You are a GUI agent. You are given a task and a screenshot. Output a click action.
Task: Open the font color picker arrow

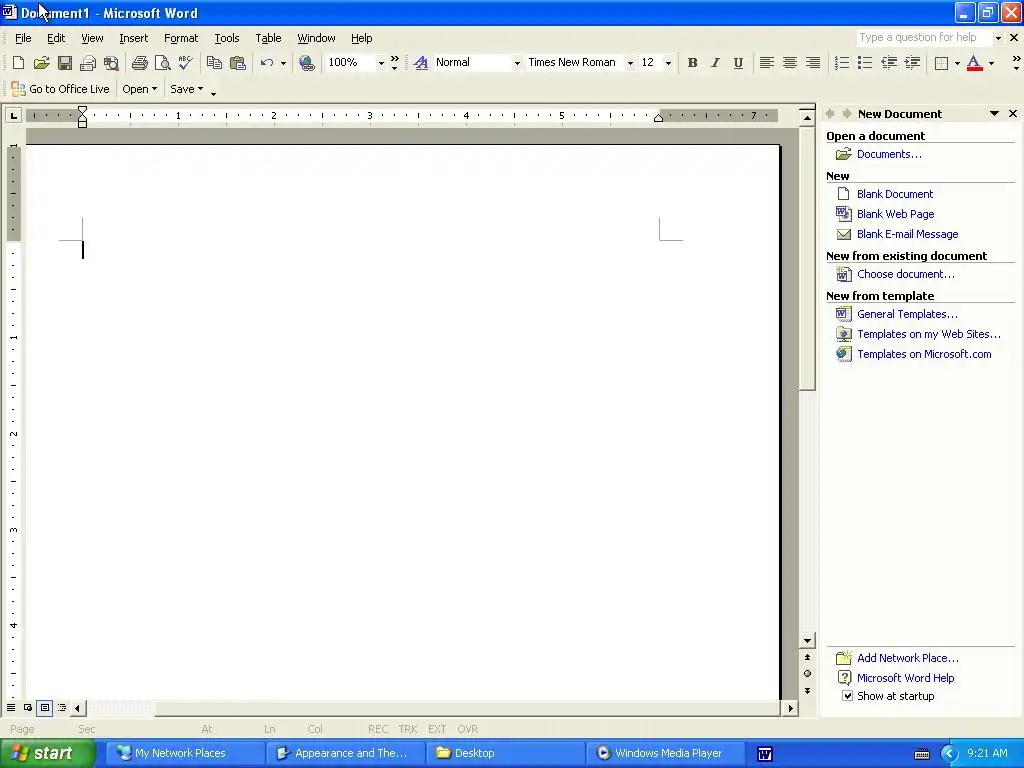[x=991, y=63]
